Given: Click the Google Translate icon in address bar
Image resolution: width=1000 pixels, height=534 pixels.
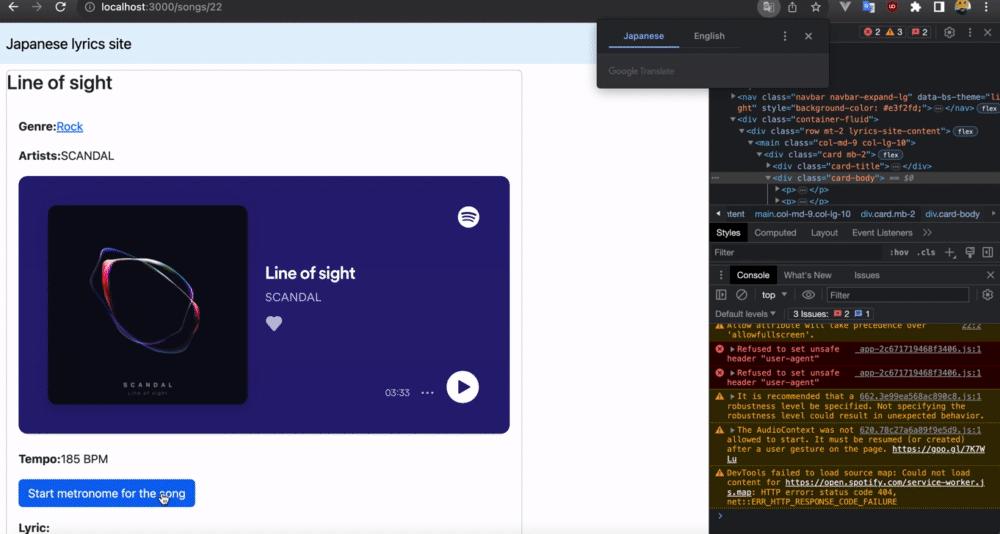Looking at the screenshot, I should (x=768, y=8).
